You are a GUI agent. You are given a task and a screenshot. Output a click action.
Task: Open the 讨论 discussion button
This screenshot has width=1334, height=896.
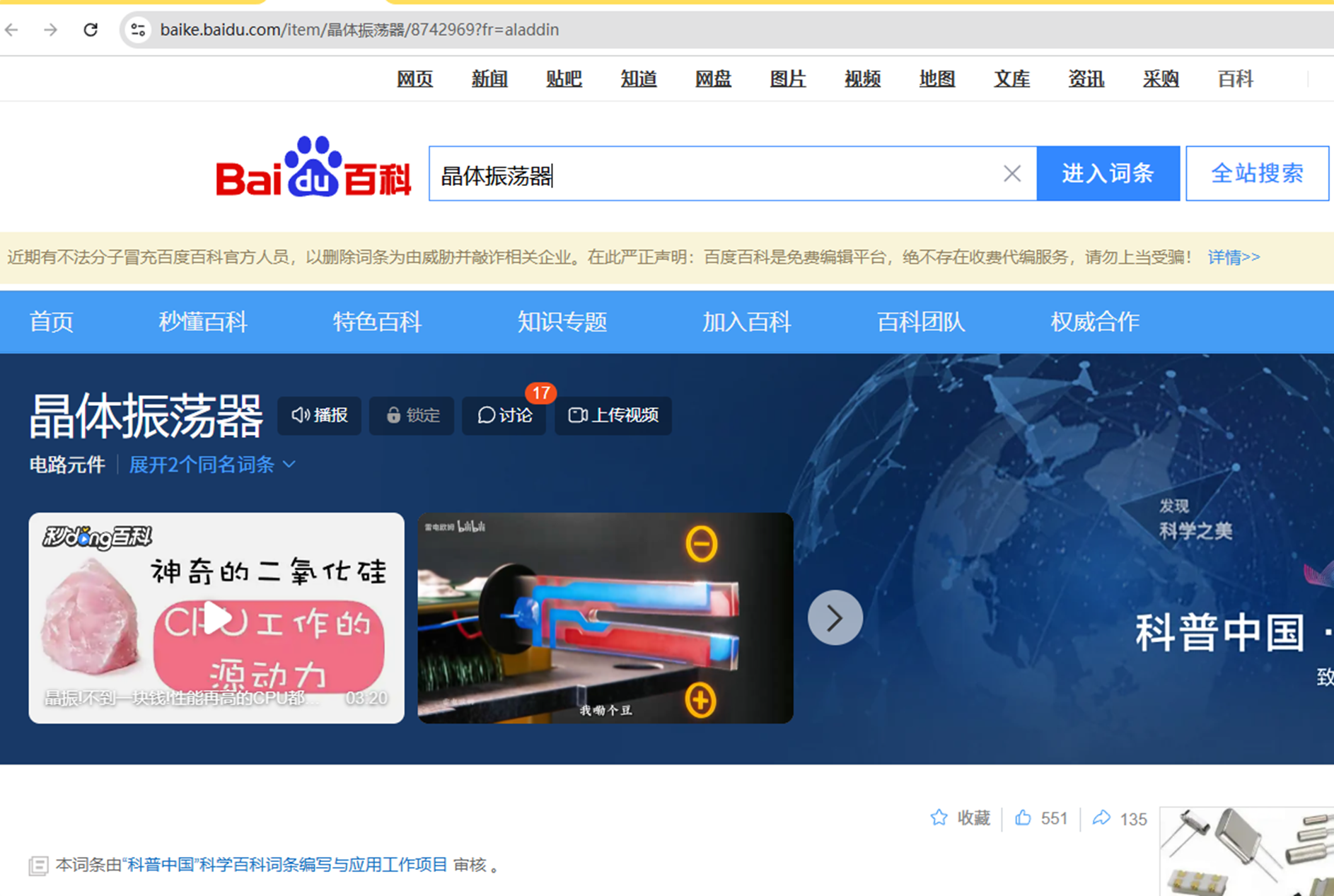point(504,415)
